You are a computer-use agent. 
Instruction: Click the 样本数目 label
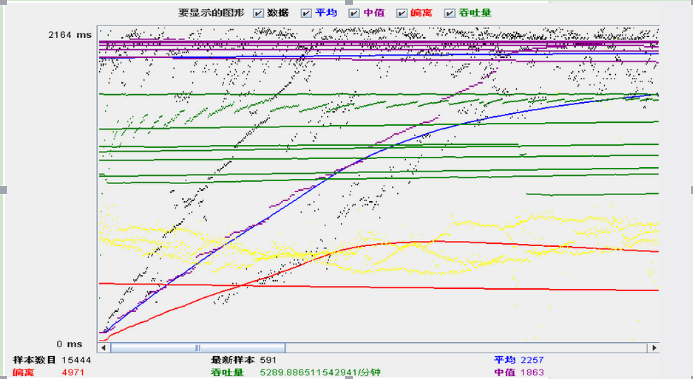pyautogui.click(x=34, y=360)
